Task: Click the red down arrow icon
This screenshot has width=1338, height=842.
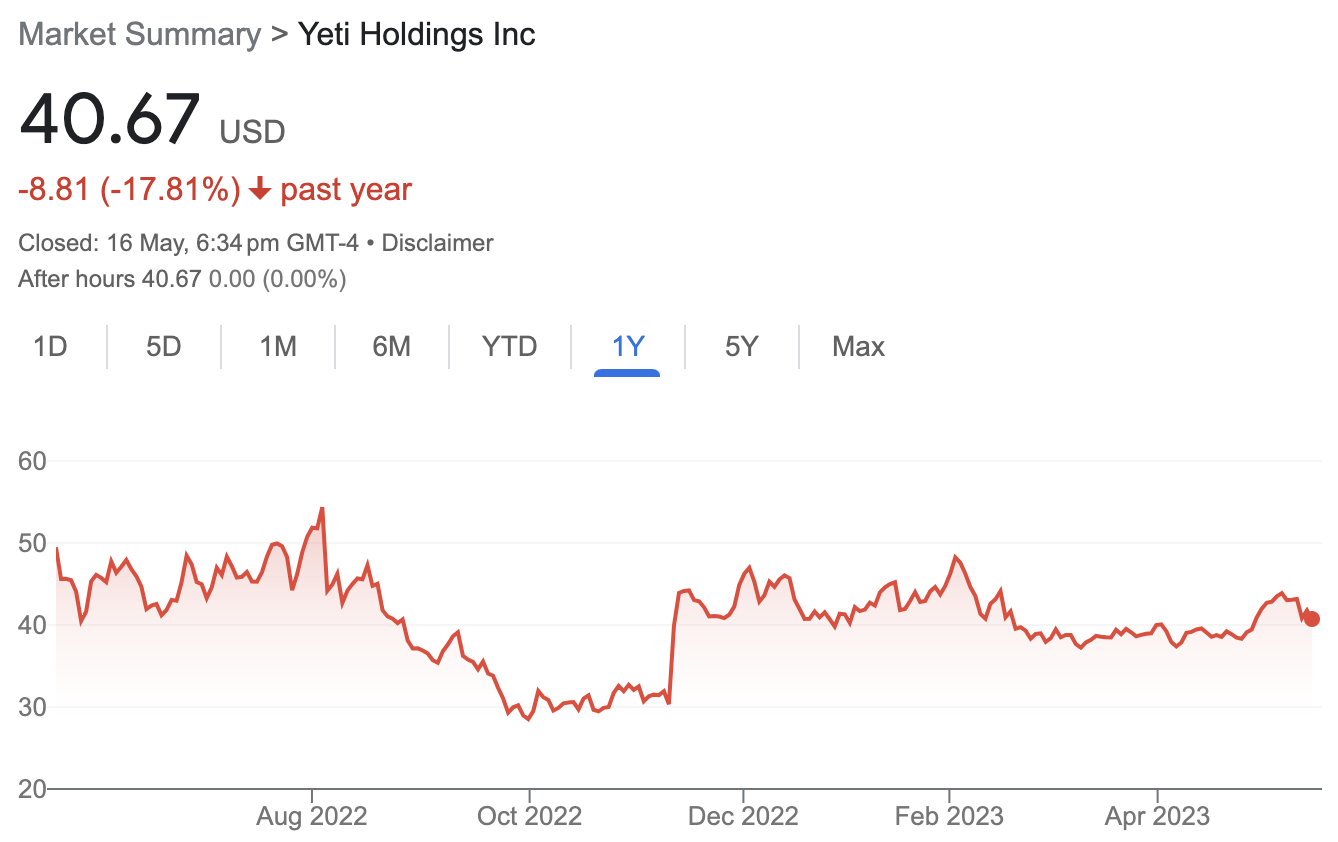Action: [x=260, y=189]
